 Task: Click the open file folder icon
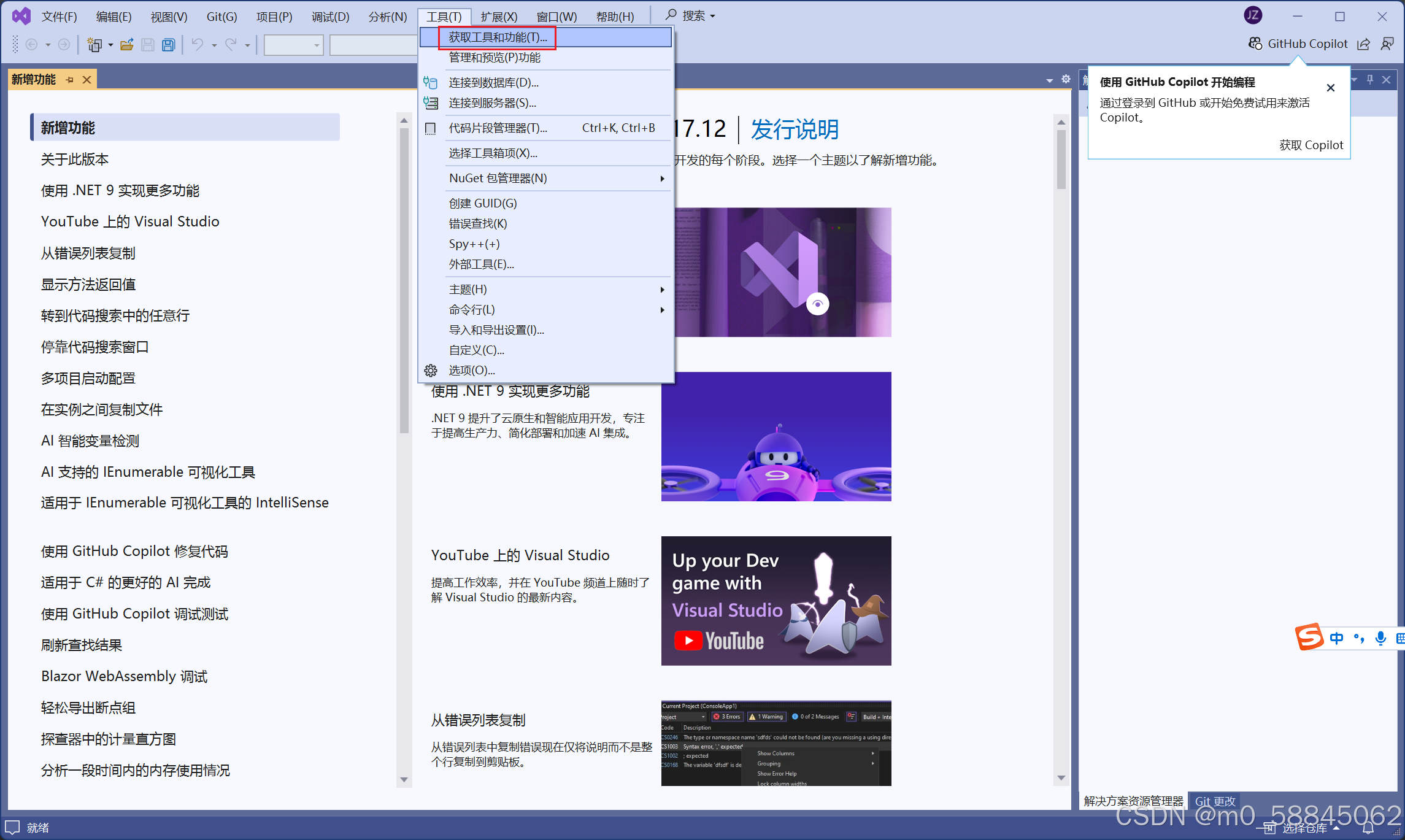pyautogui.click(x=127, y=44)
